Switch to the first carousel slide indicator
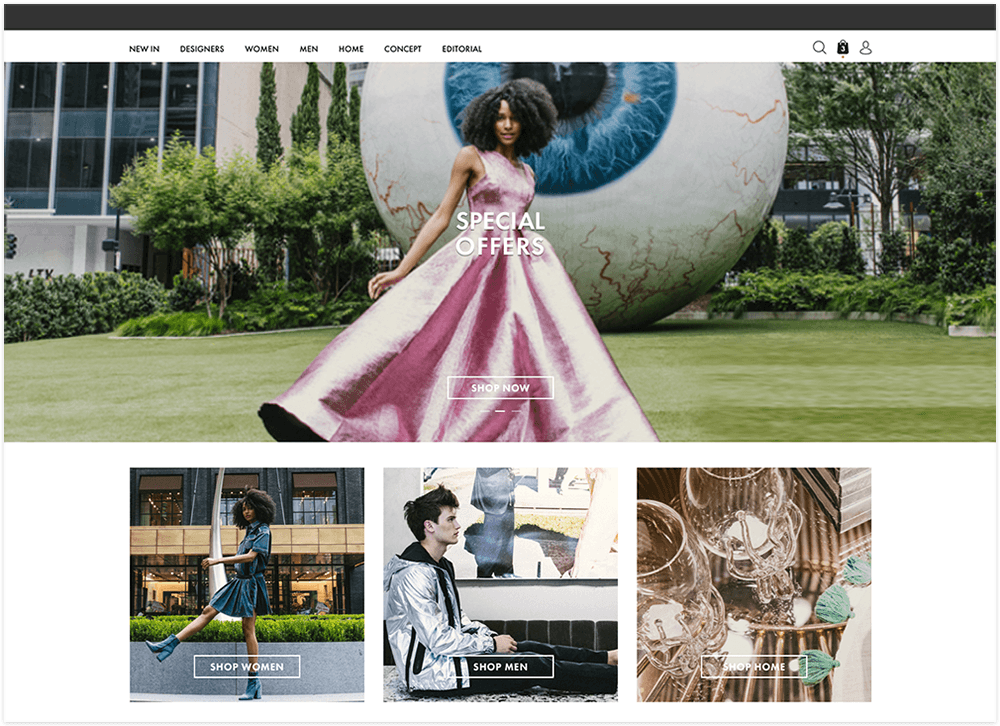The width and height of the screenshot is (1000, 726). [486, 411]
